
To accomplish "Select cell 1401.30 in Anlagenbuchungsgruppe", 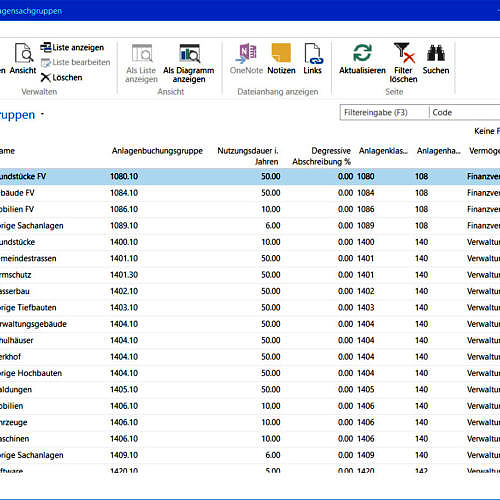I will pyautogui.click(x=124, y=275).
